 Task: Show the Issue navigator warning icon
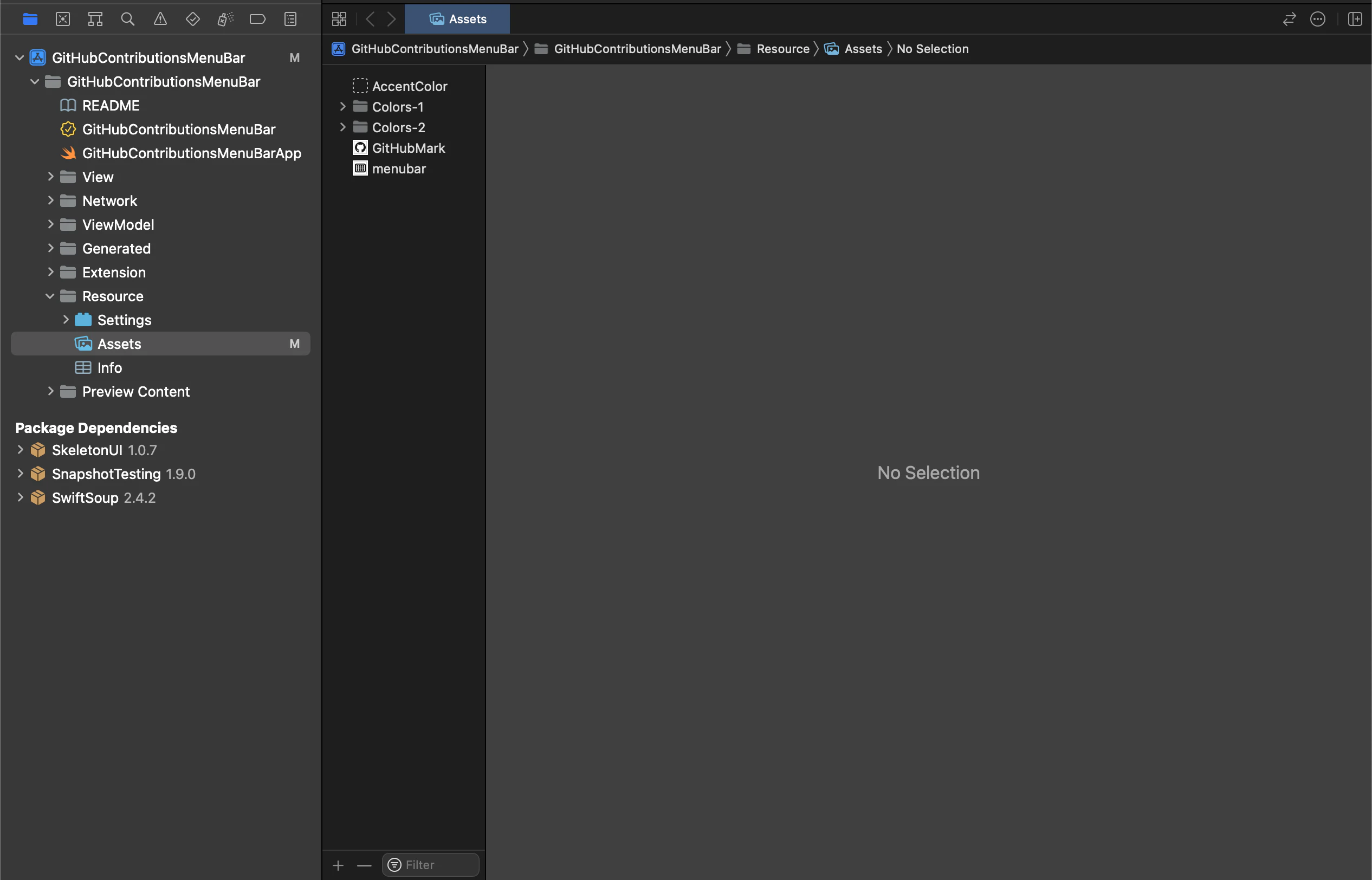click(160, 19)
